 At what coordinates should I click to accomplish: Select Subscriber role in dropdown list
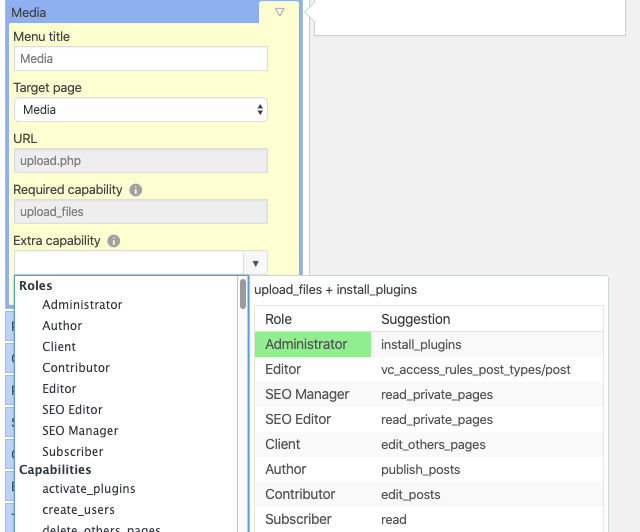click(73, 452)
